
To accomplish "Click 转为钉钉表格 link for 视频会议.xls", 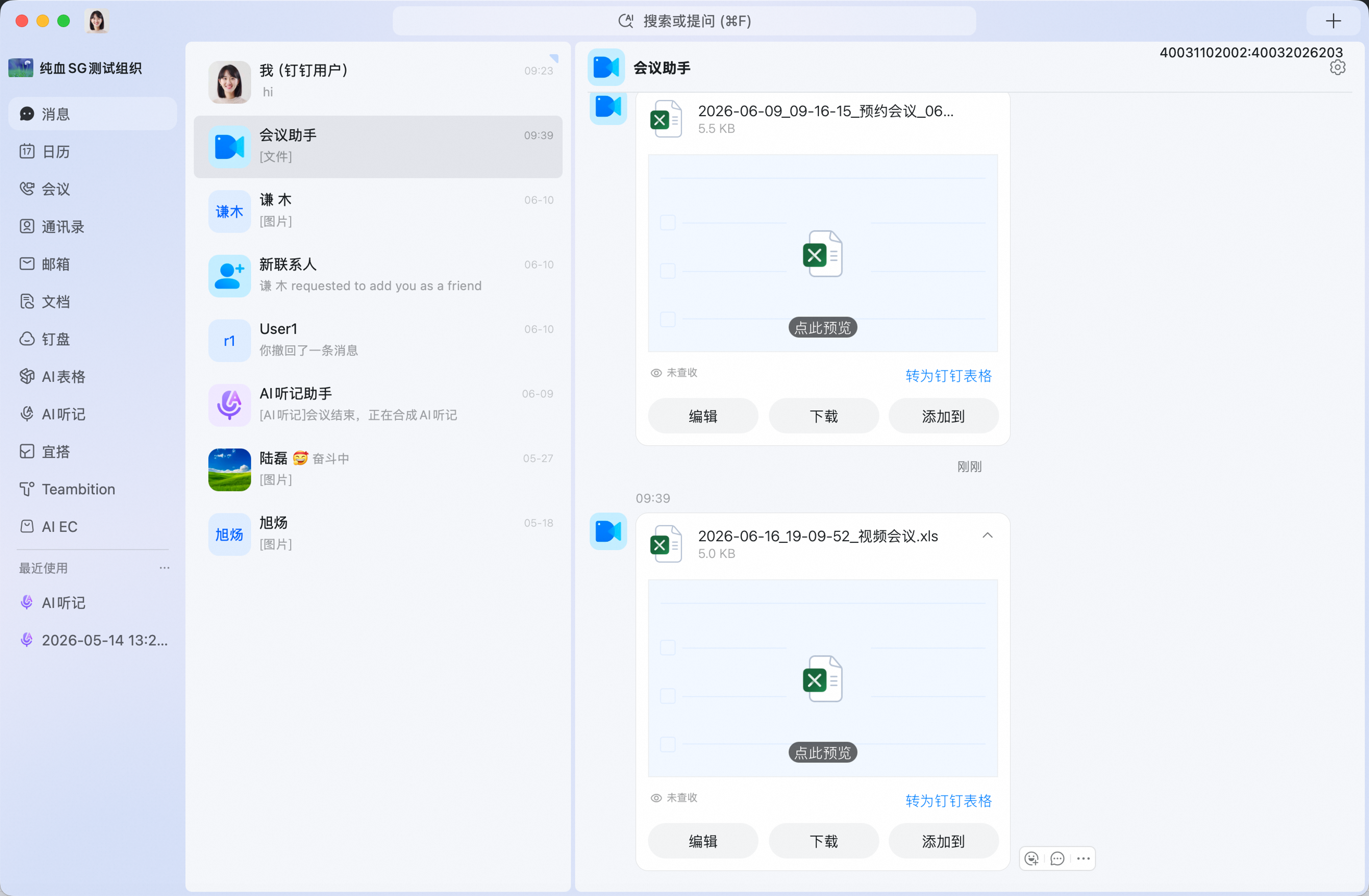I will (949, 800).
